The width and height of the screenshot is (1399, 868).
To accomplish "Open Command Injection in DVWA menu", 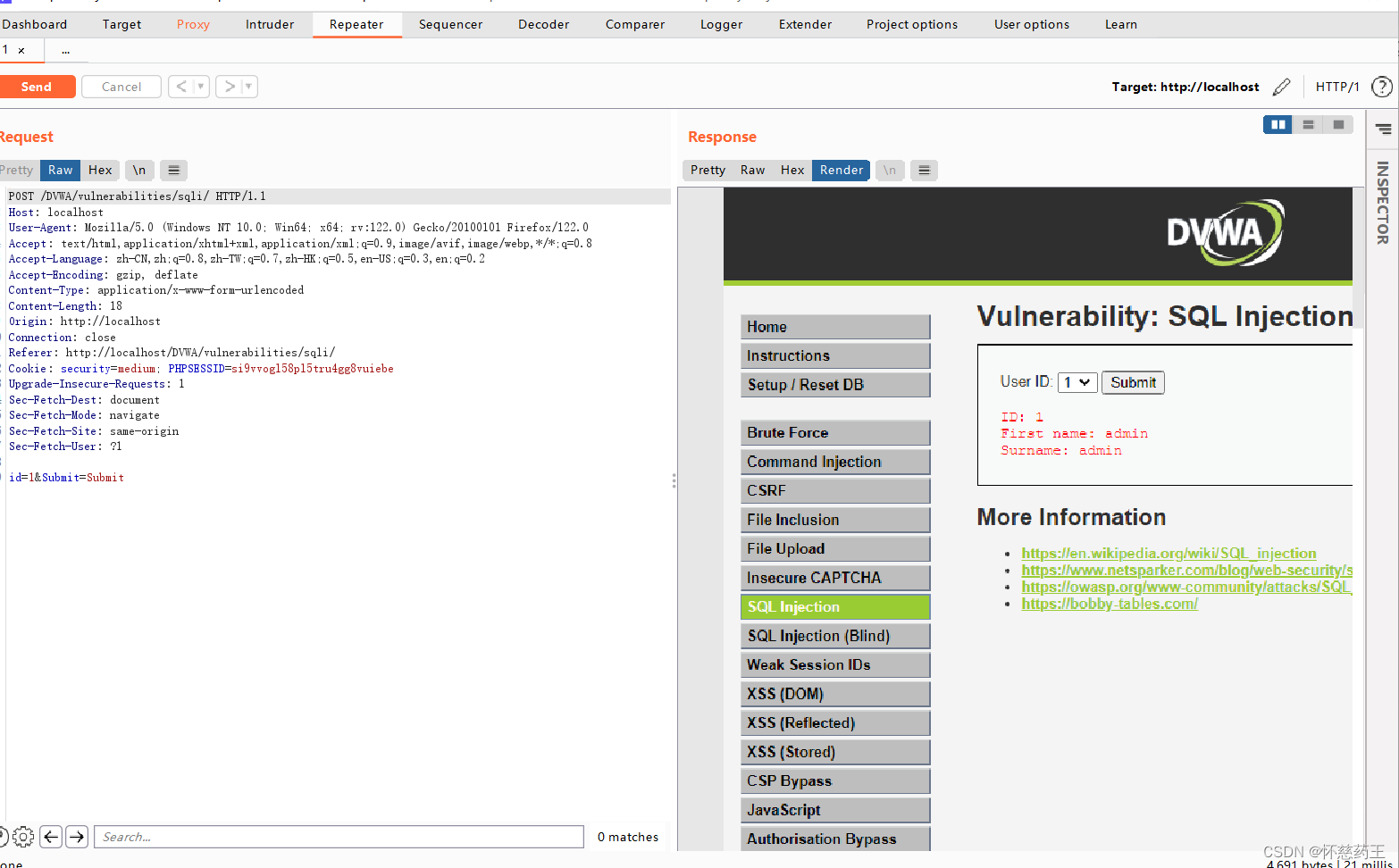I will tap(835, 462).
